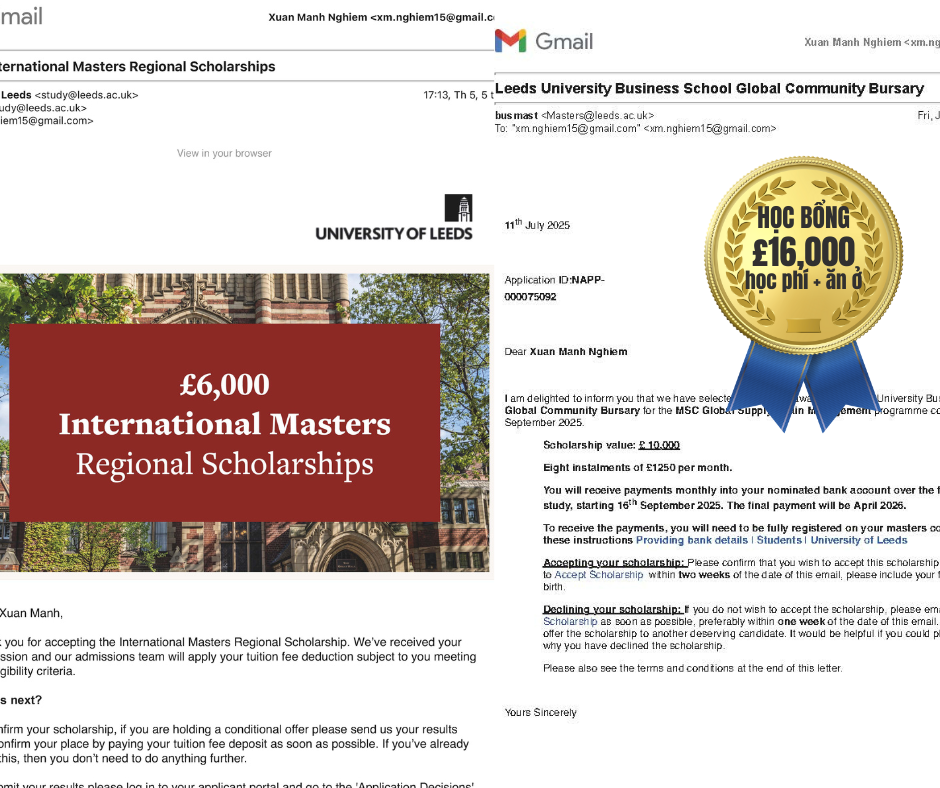The image size is (940, 788).
Task: Open the 'Providing bank details' link
Action: [x=692, y=540]
